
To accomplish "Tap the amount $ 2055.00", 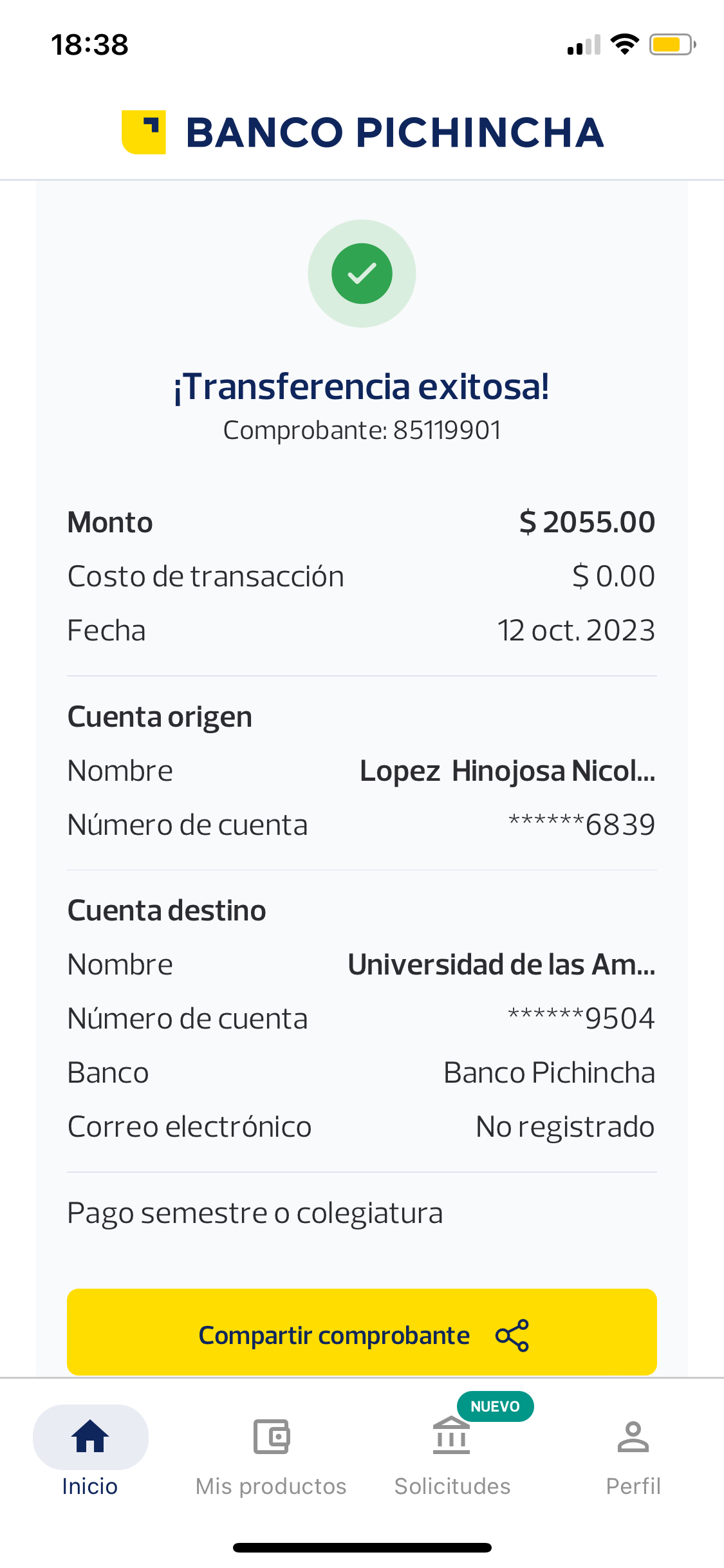I will tap(587, 522).
